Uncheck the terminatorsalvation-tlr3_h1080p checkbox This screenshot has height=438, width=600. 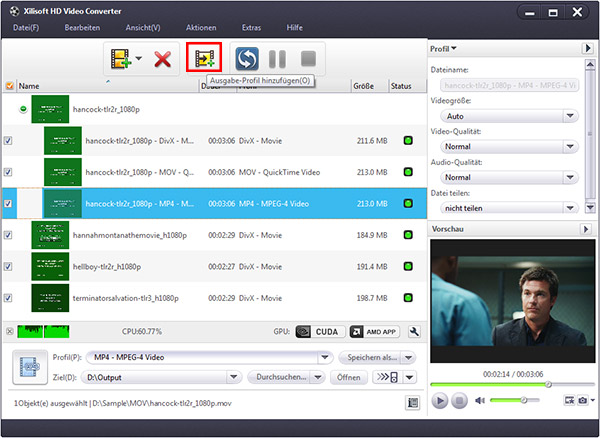[x=8, y=298]
